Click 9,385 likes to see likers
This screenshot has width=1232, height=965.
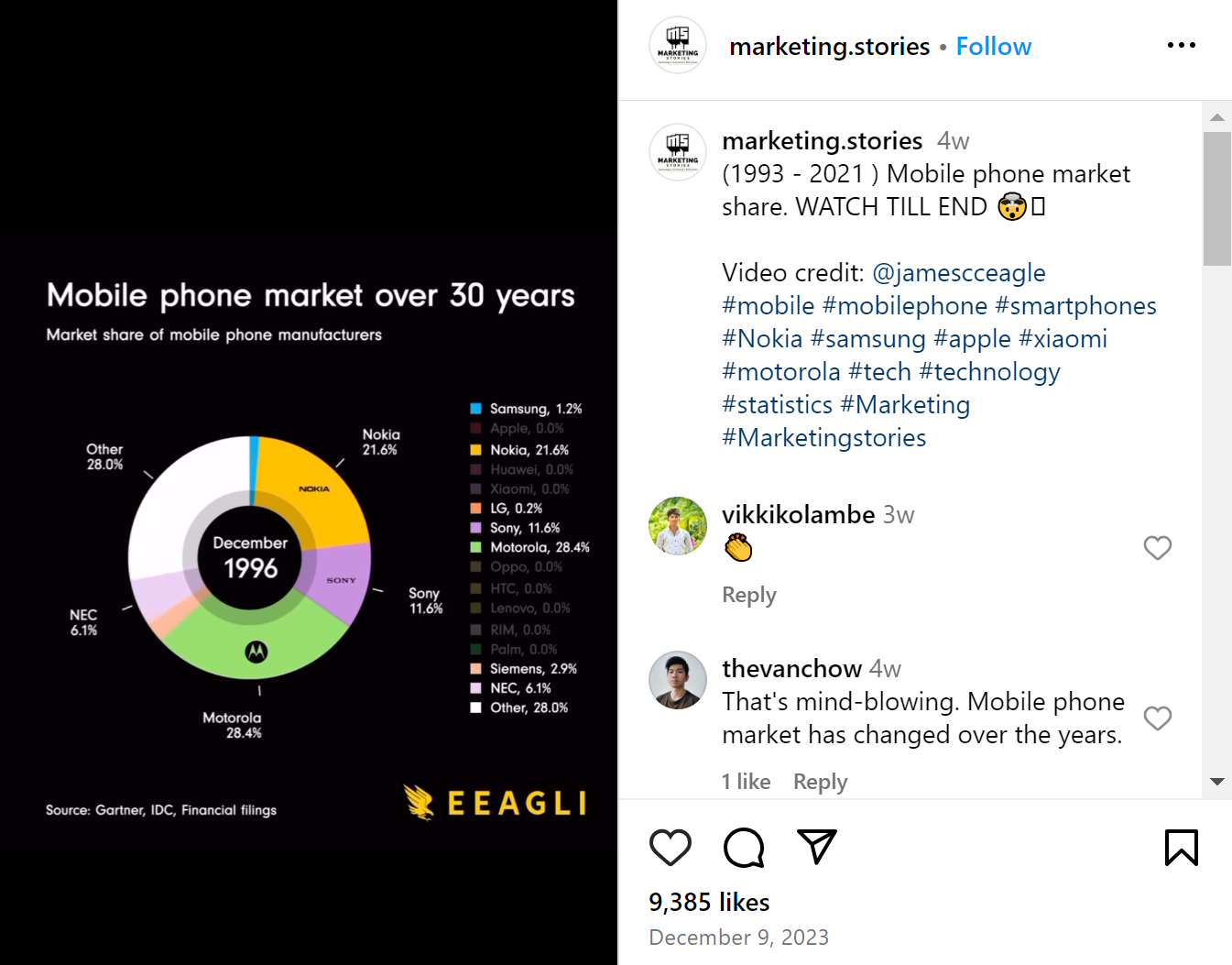click(708, 901)
